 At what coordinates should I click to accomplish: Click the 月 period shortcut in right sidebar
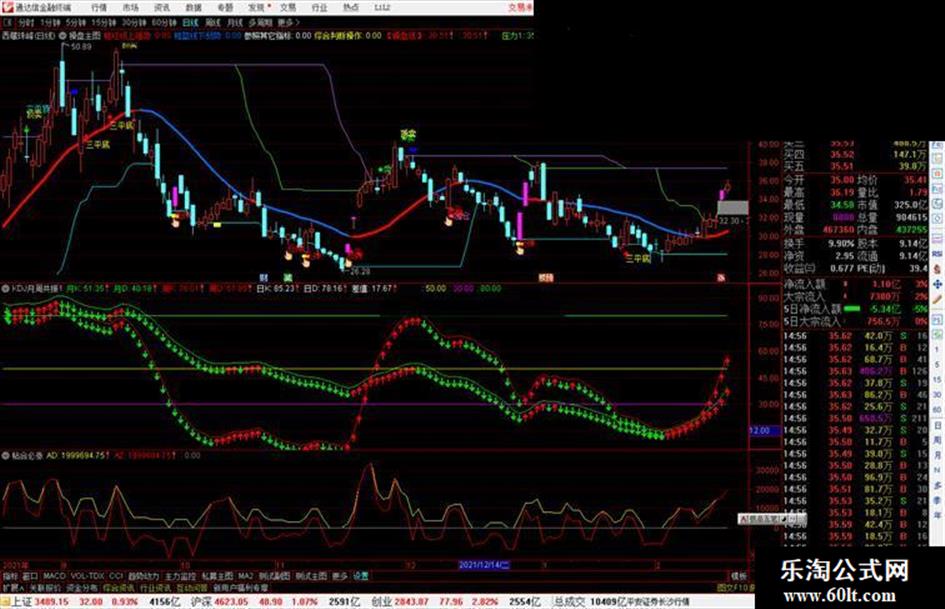click(937, 455)
